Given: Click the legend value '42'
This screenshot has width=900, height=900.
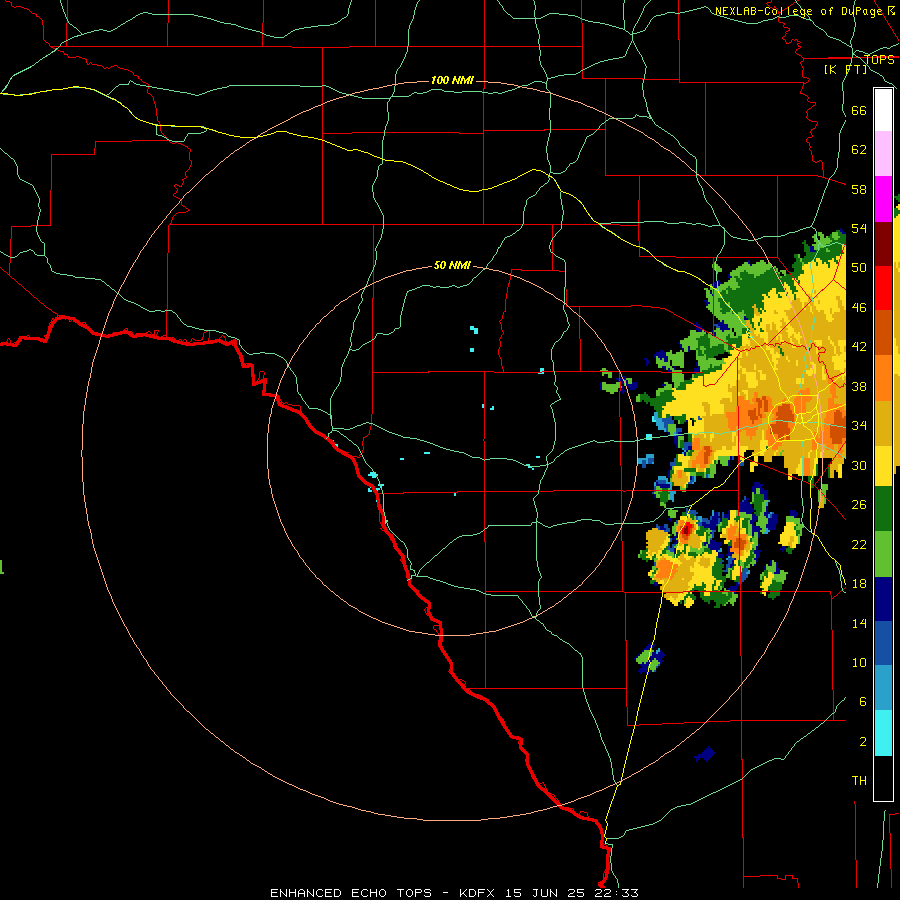Looking at the screenshot, I should click(x=859, y=347).
